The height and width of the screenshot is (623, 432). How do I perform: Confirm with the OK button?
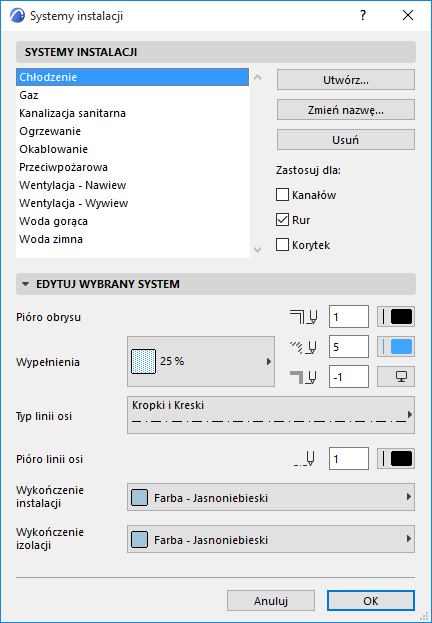(x=371, y=601)
